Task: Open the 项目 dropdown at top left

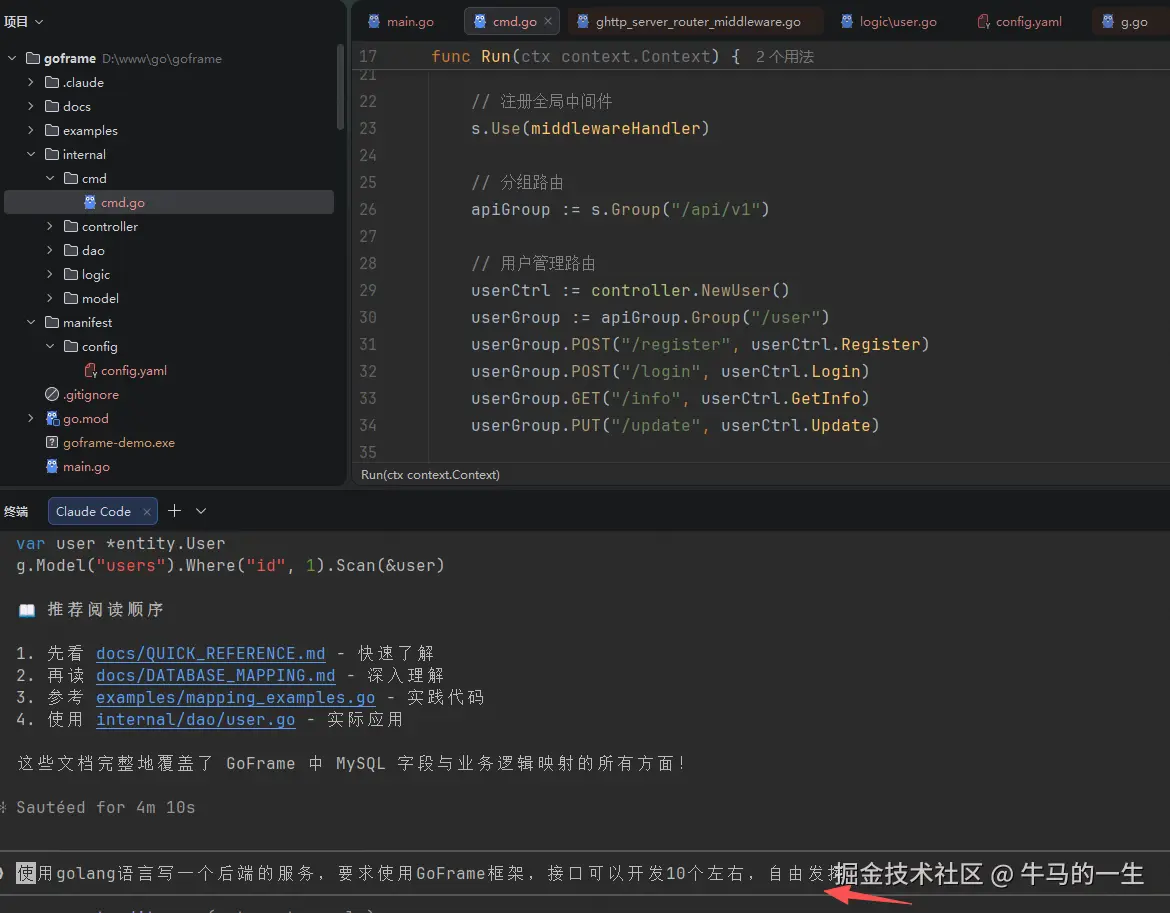Action: click(x=24, y=20)
